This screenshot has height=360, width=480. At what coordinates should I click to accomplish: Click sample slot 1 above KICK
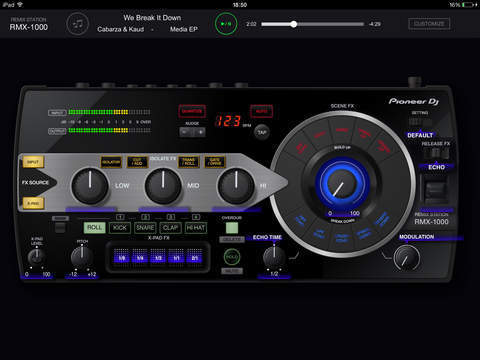[x=120, y=217]
